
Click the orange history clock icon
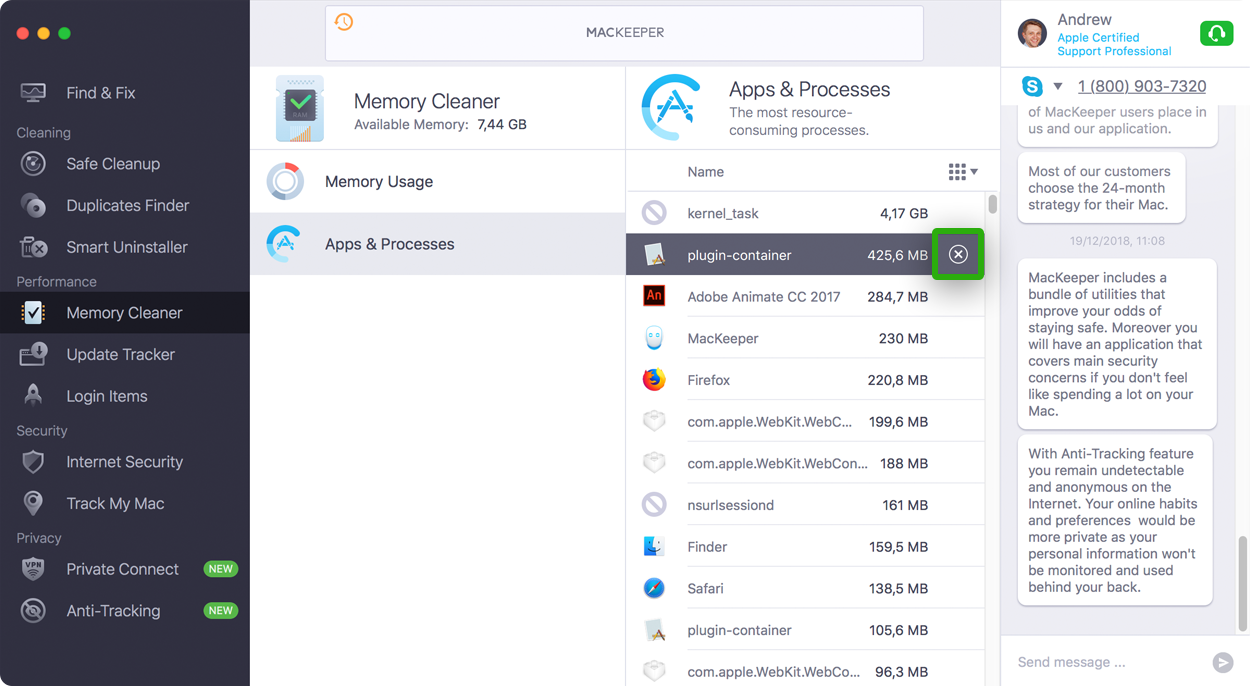(x=344, y=22)
